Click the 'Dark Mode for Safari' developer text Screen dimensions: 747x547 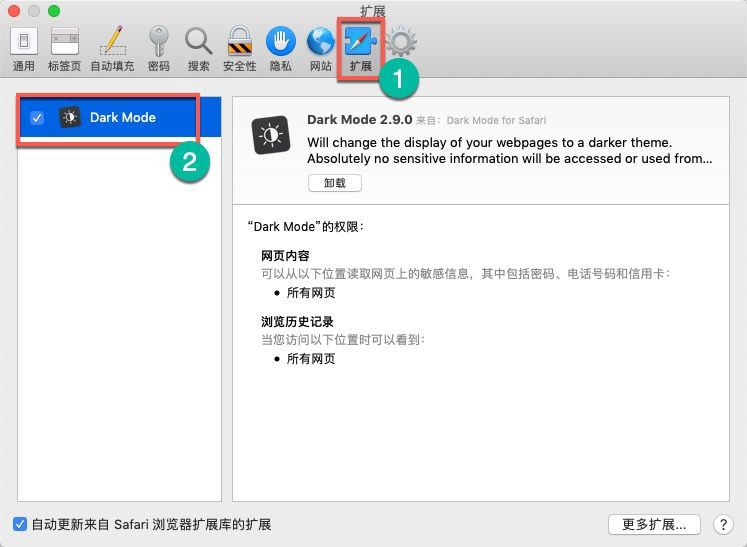pos(496,121)
